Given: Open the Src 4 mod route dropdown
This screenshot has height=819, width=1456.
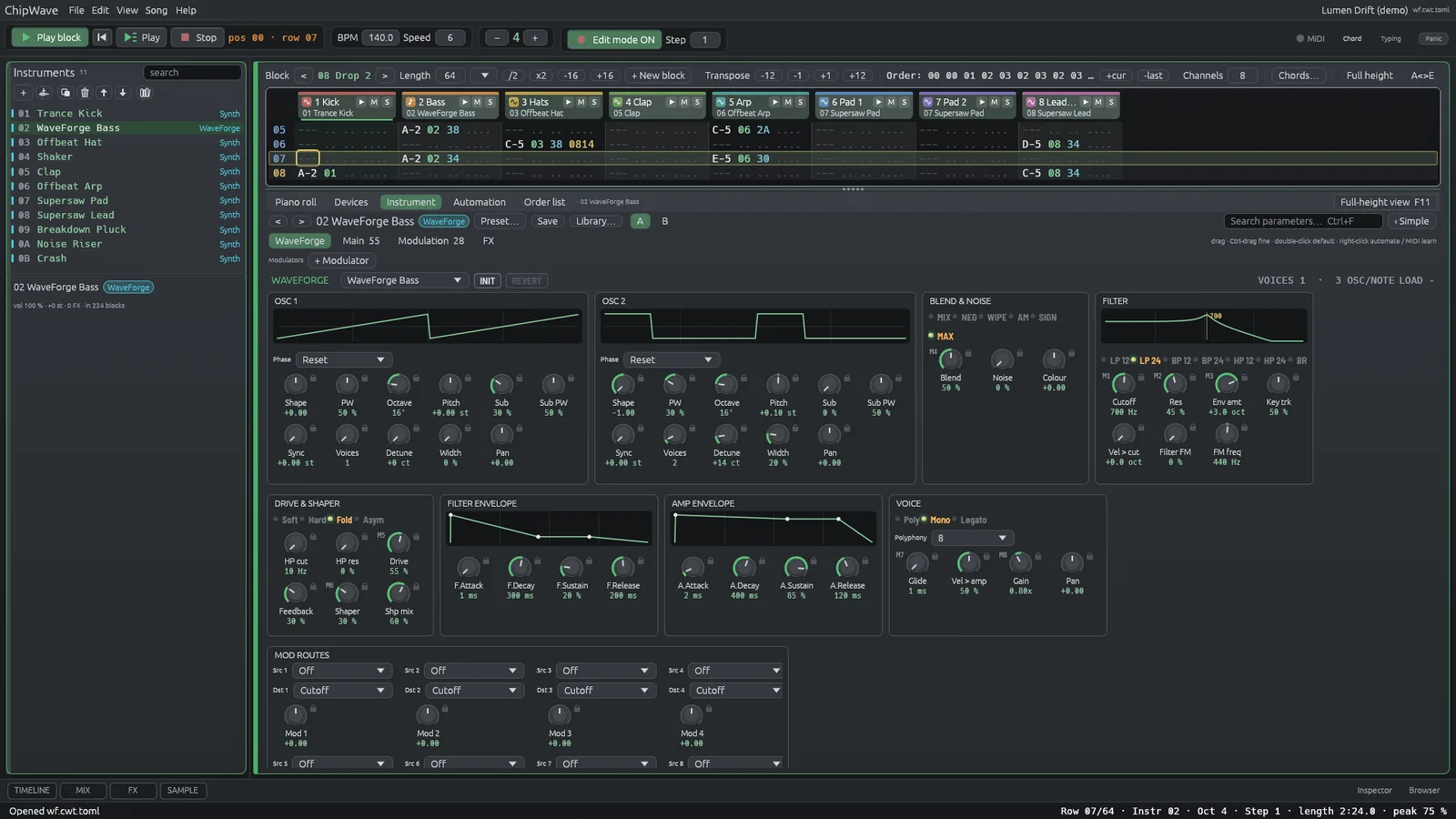Looking at the screenshot, I should (737, 671).
